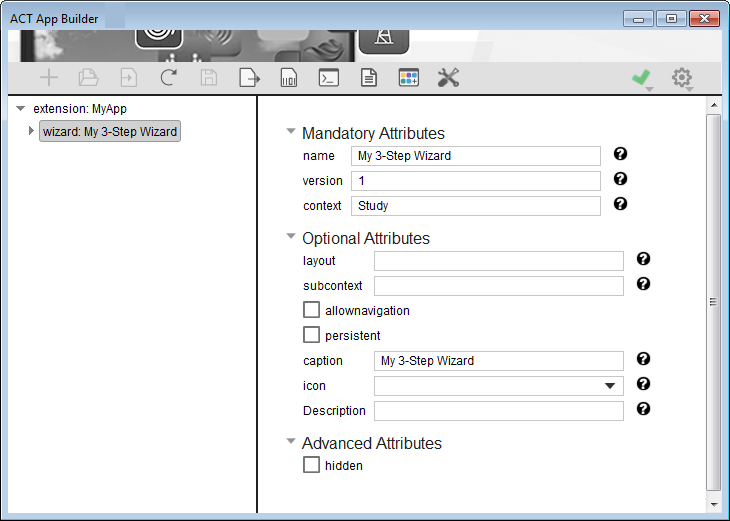730x521 pixels.
Task: Click the import page-with-arrow toolbar icon
Action: point(128,78)
